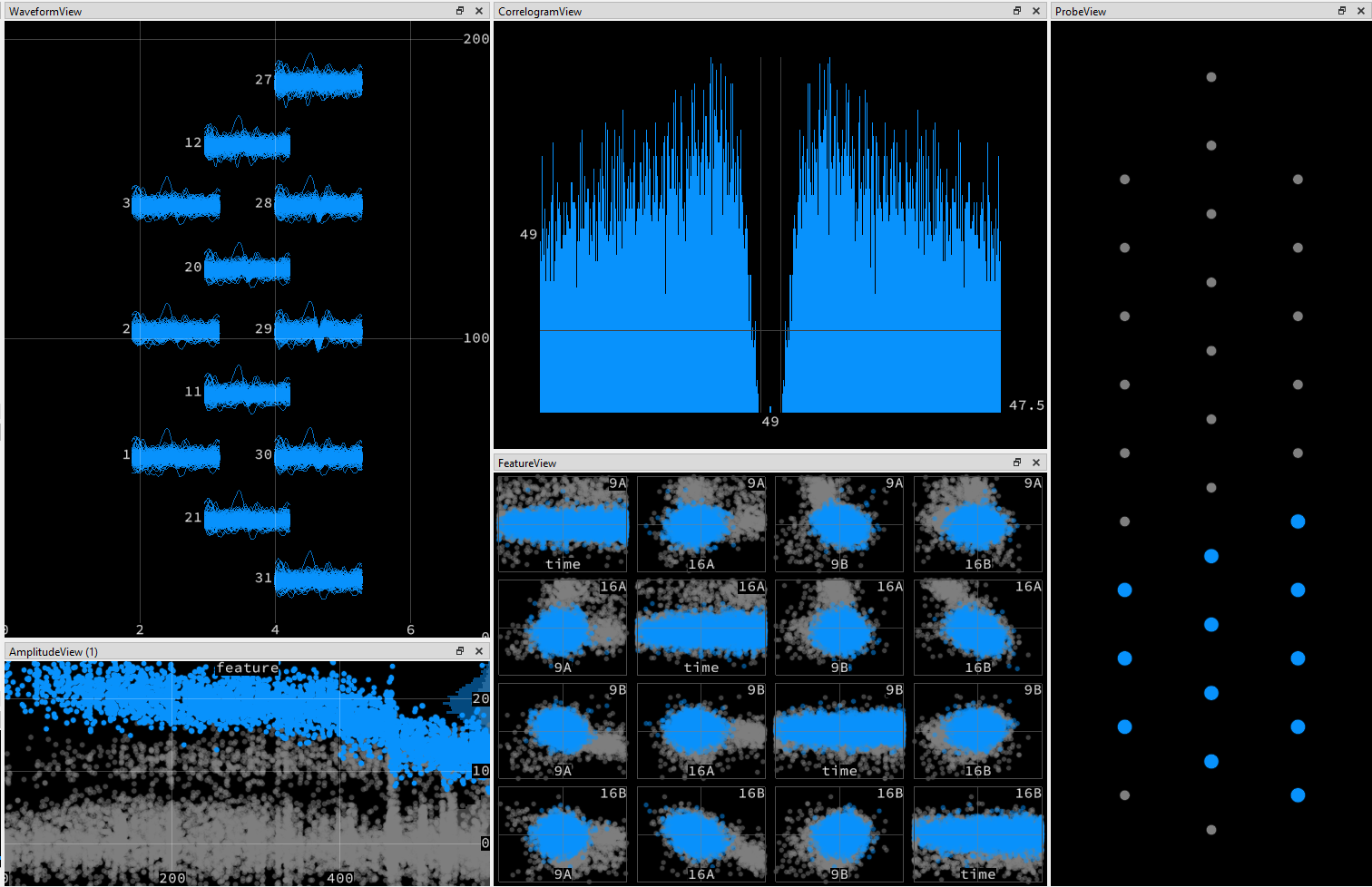Float the AmplitudeView (1) panel
The width and height of the screenshot is (1372, 887).
[460, 651]
